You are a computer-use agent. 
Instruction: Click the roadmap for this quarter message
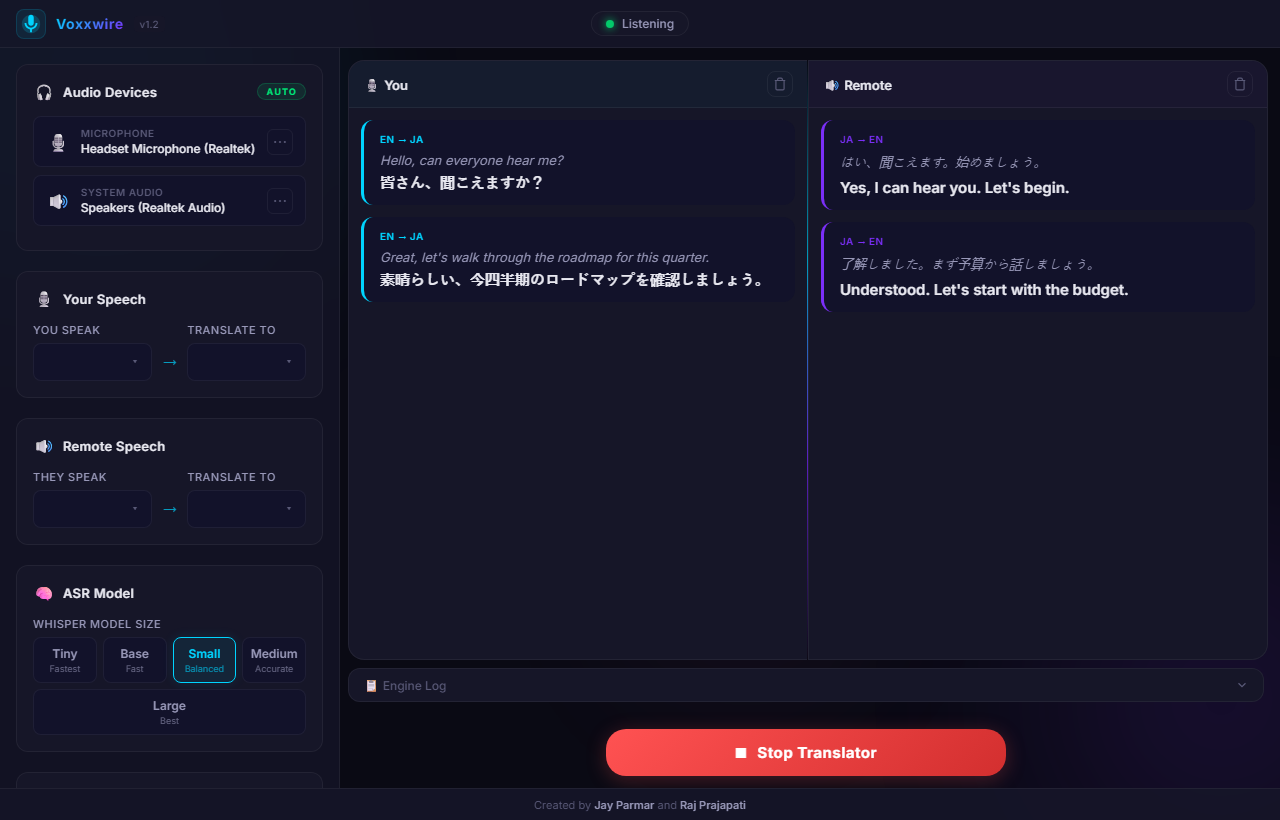tap(545, 257)
